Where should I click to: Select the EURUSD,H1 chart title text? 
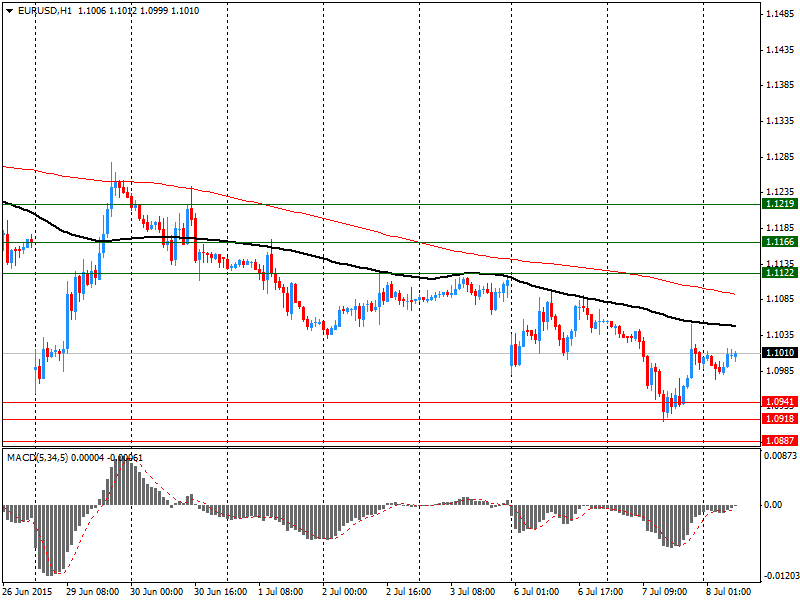point(45,11)
